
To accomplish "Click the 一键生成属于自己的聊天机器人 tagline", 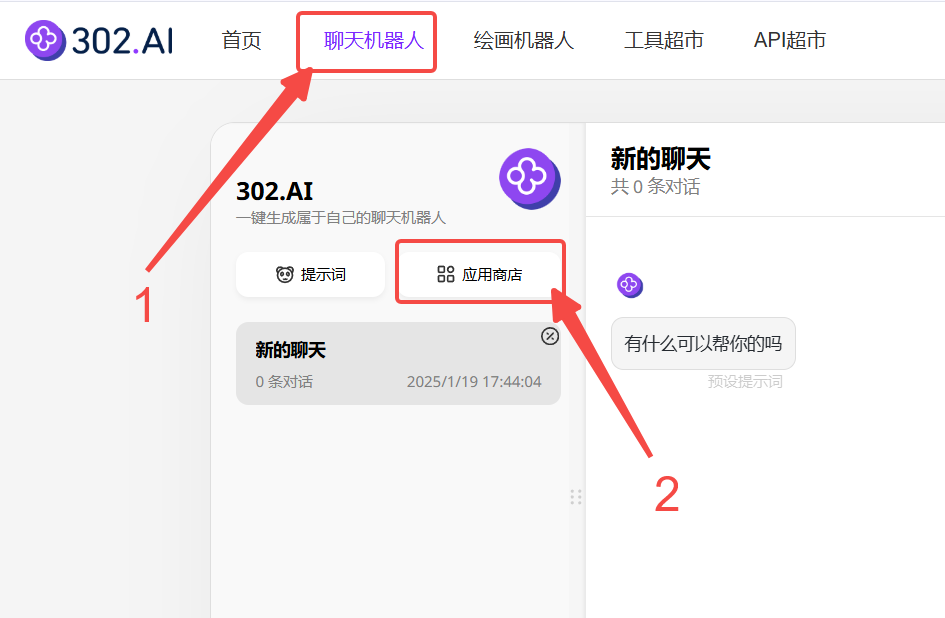I will (x=341, y=218).
